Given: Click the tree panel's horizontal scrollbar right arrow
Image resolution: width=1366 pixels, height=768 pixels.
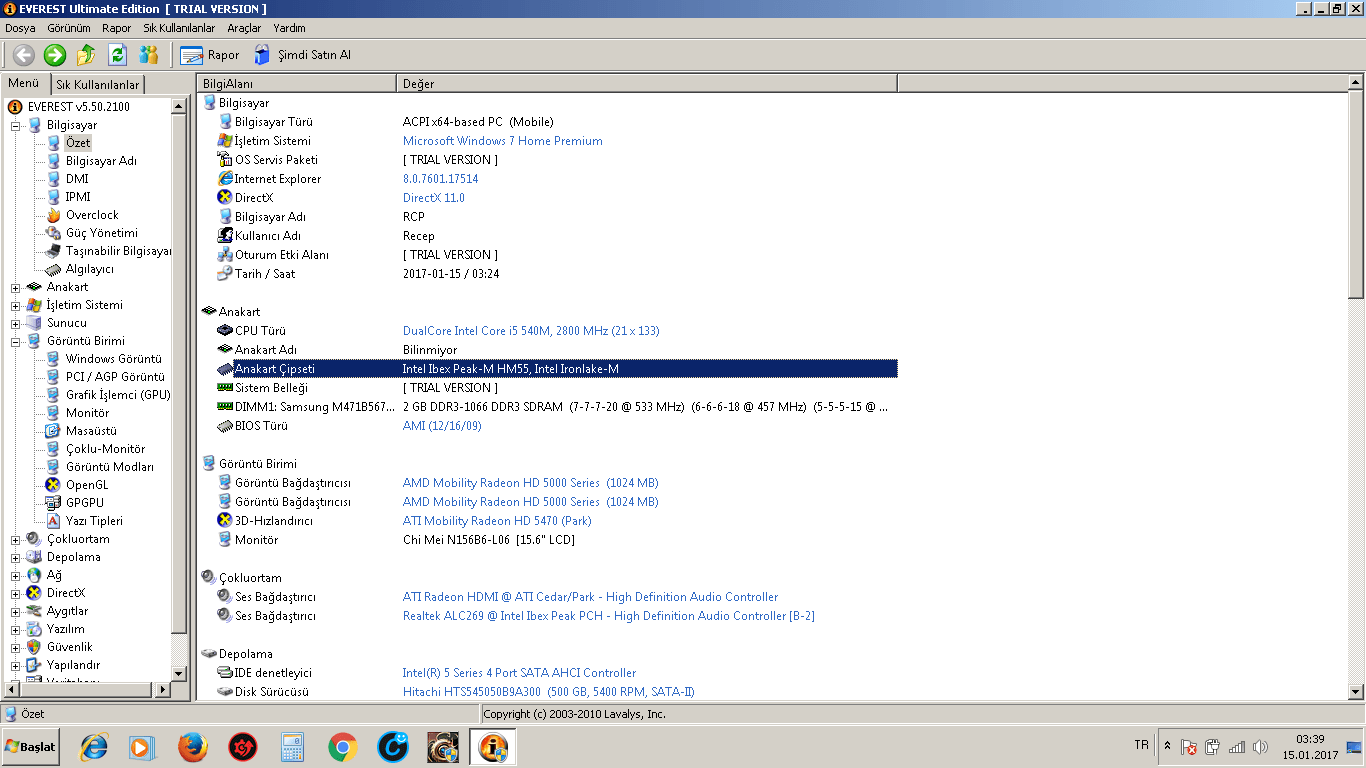Looking at the screenshot, I should click(x=163, y=689).
